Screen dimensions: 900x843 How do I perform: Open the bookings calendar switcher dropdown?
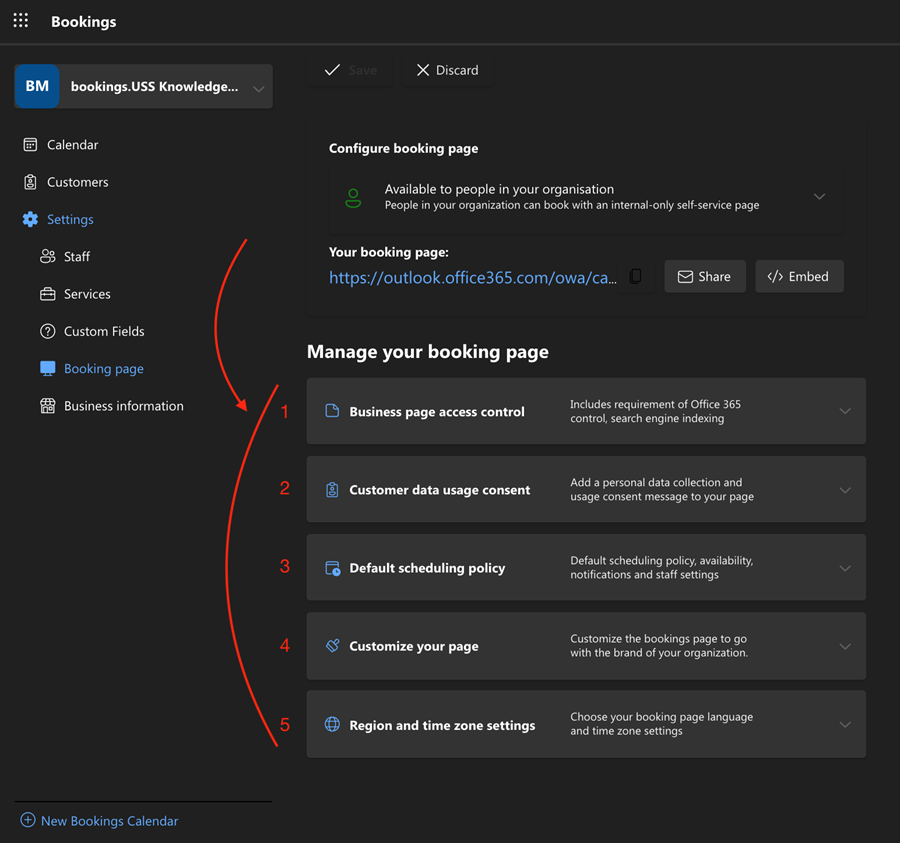(259, 88)
